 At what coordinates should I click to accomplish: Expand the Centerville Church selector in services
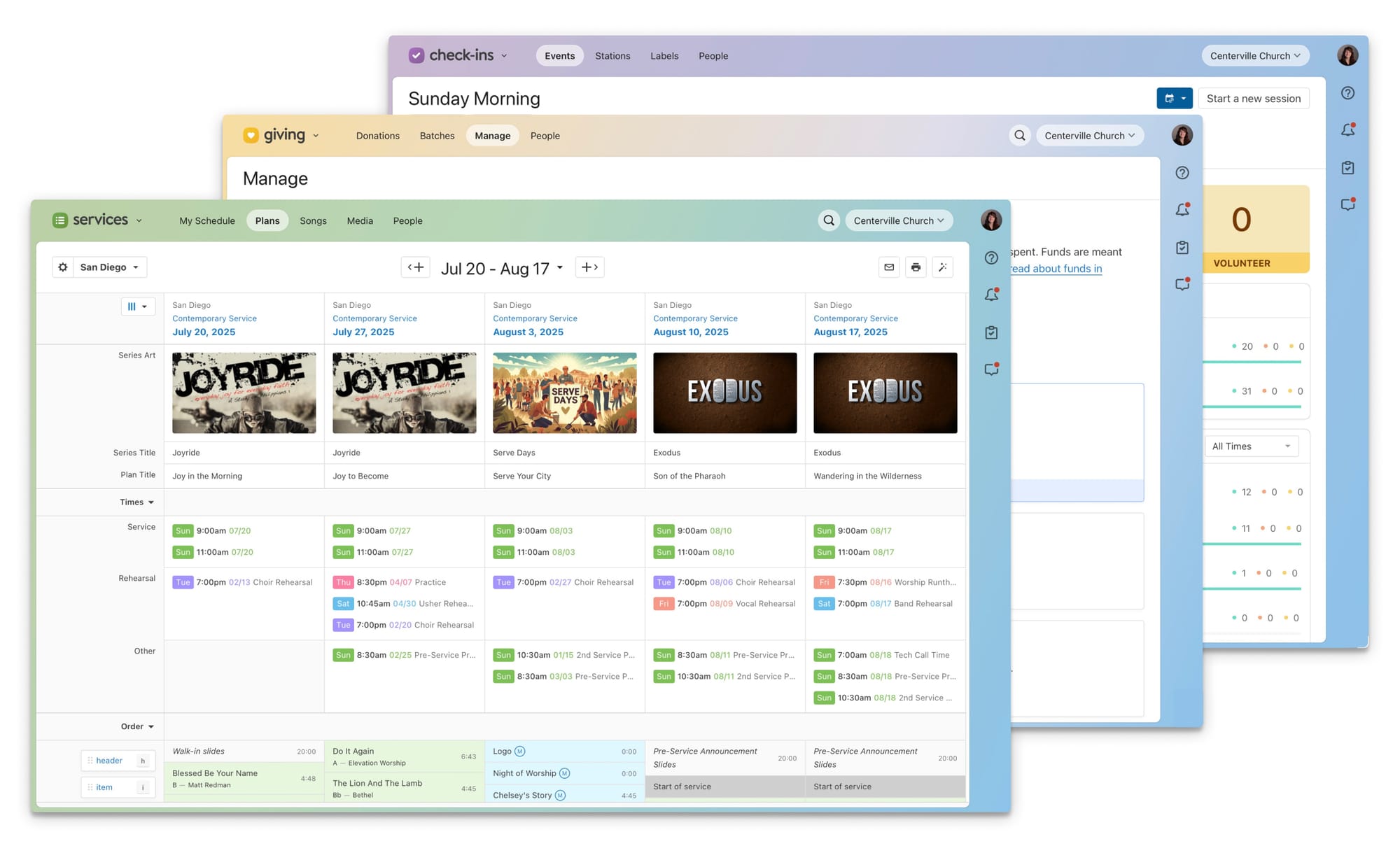pyautogui.click(x=899, y=220)
